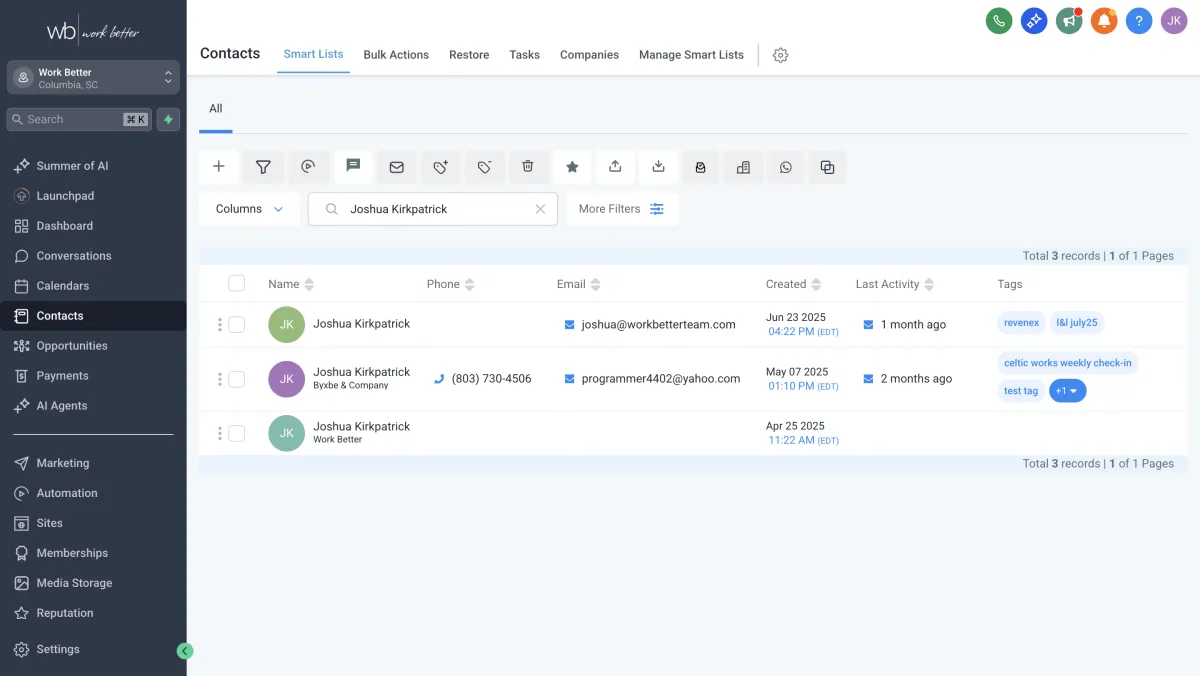Image resolution: width=1200 pixels, height=676 pixels.
Task: Open the programmer4402@yahoo.com email link
Action: coord(660,379)
